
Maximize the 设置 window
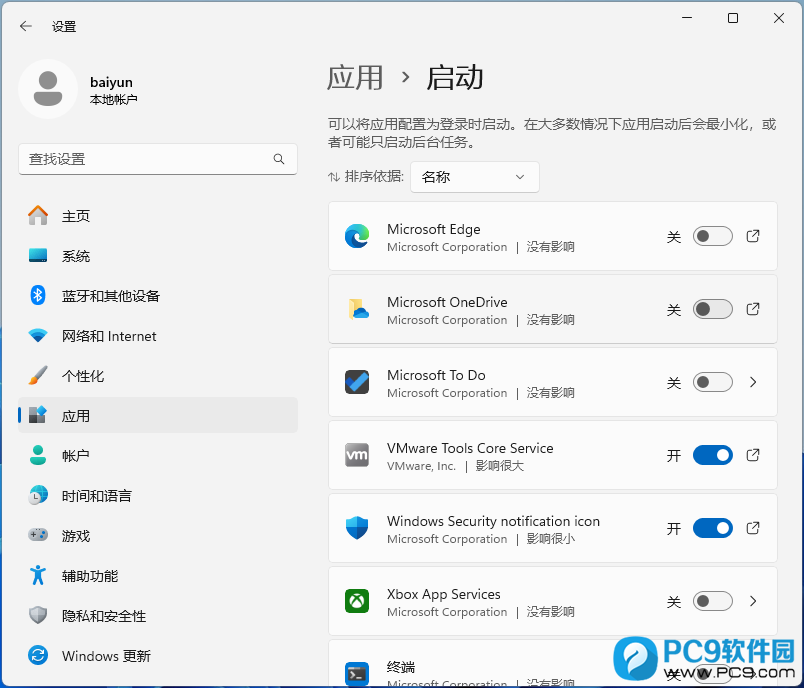click(x=733, y=18)
